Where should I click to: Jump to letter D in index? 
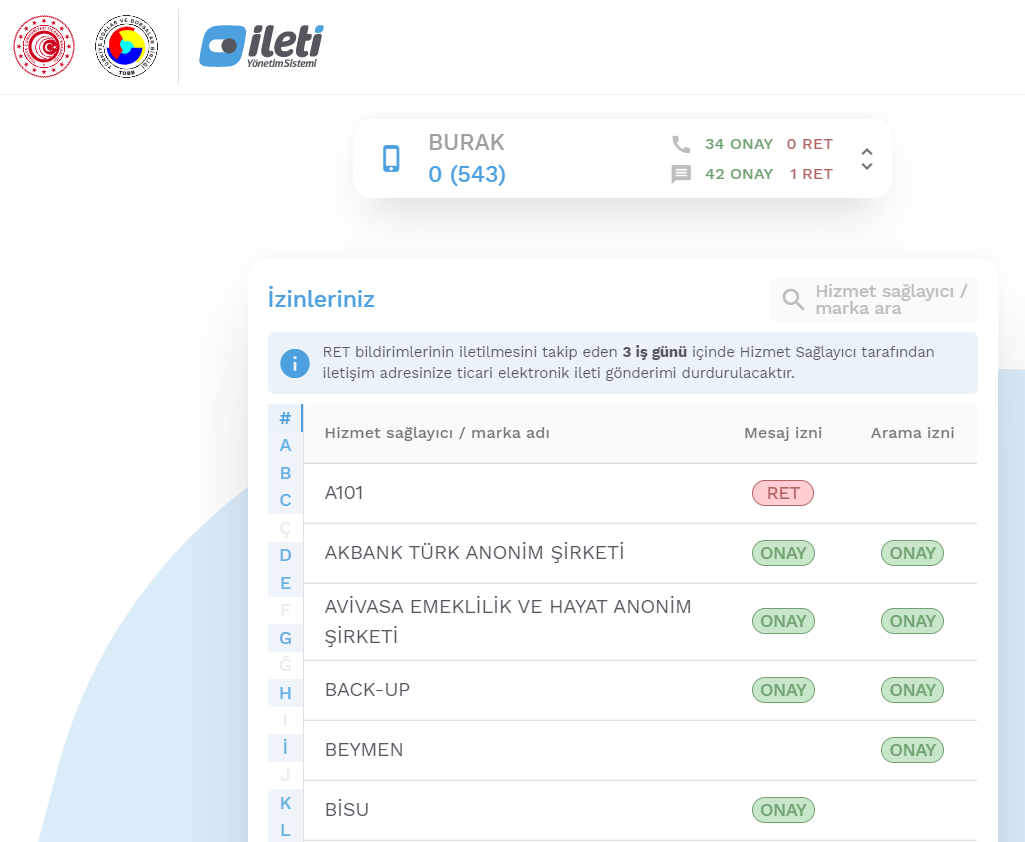click(x=285, y=555)
